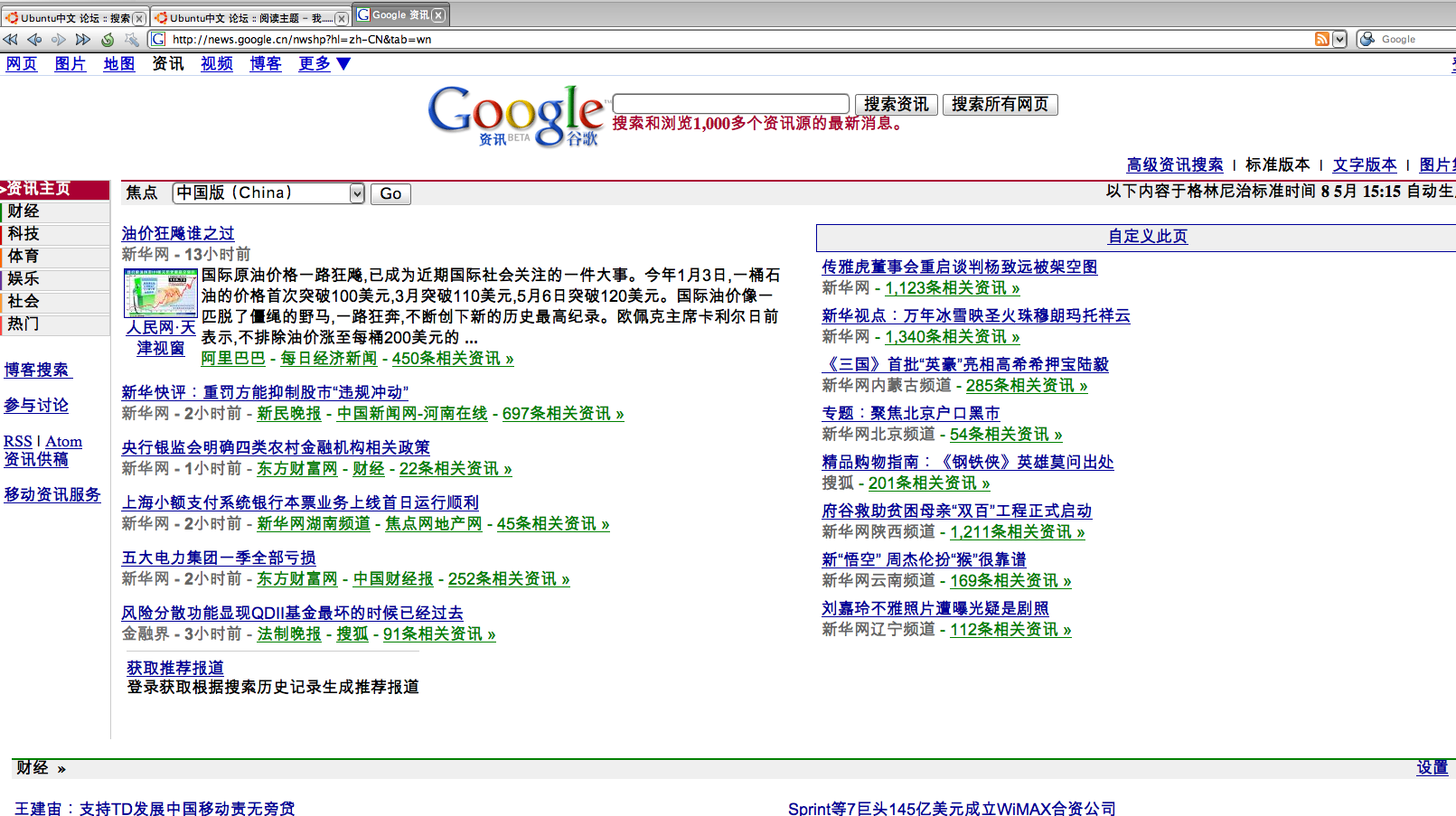
Task: Open the 视频 navigation link
Action: [217, 63]
